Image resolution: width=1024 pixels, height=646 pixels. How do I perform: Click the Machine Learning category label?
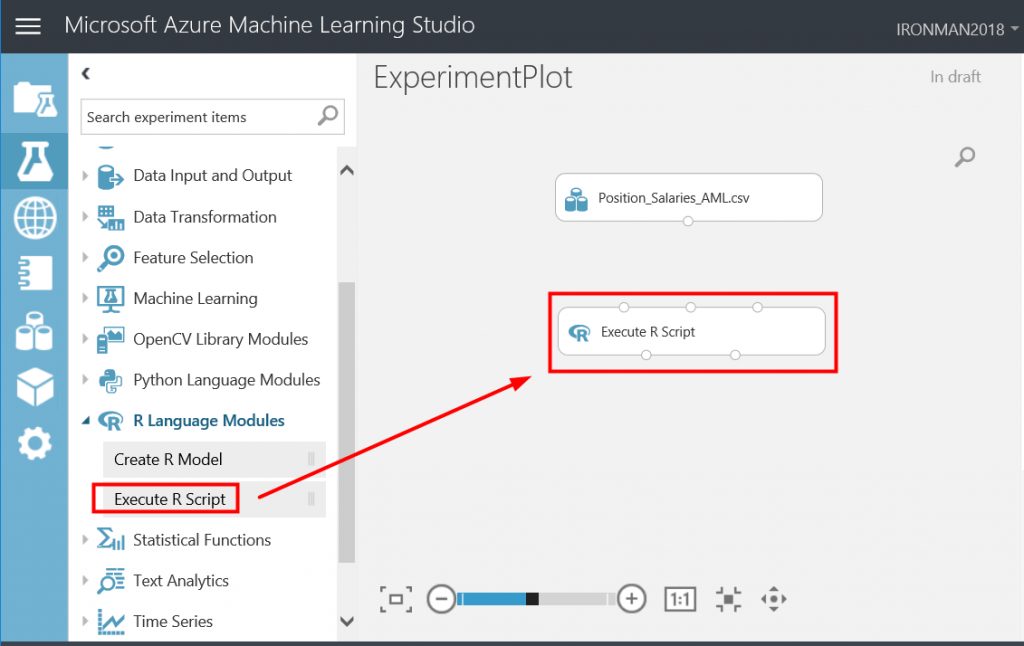coord(195,299)
